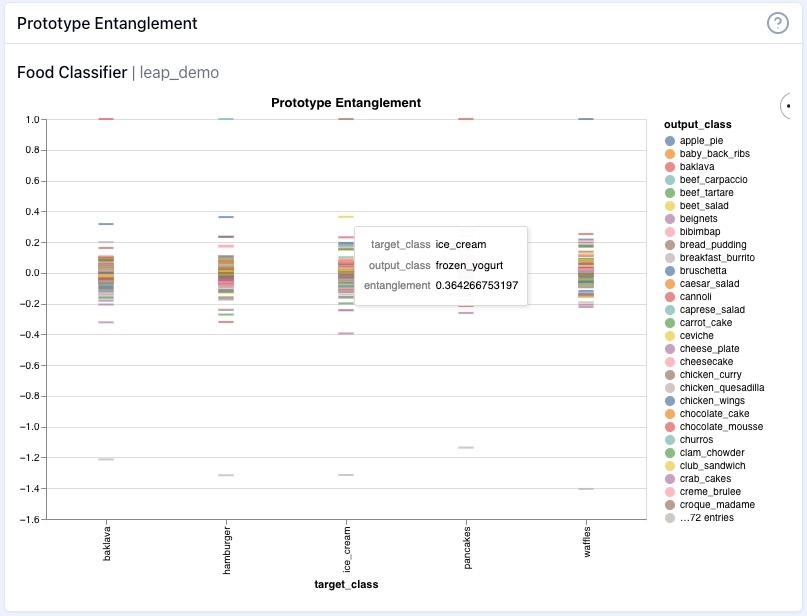This screenshot has height=616, width=807.
Task: Click the croque_madame legend circle
Action: (x=670, y=505)
